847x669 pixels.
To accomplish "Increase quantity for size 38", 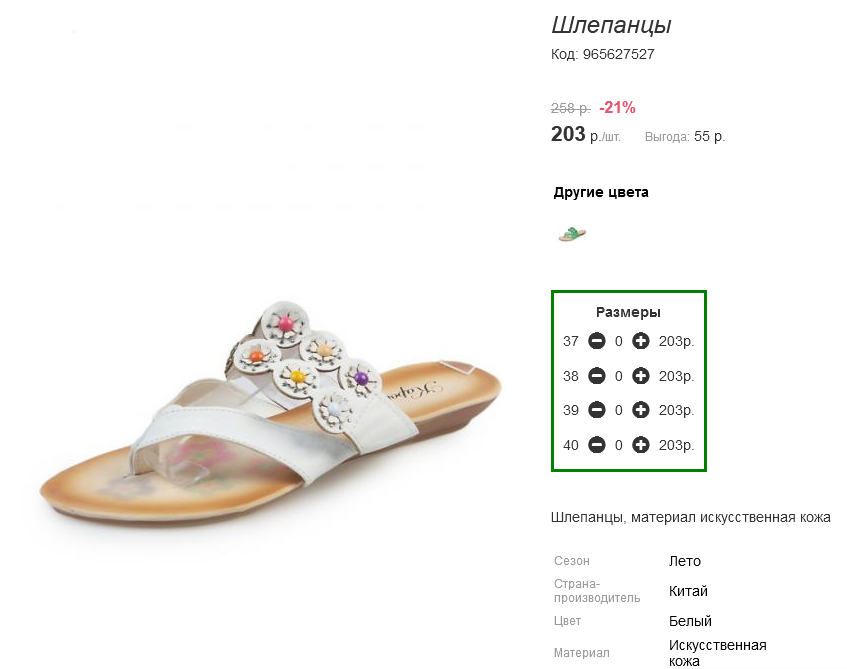I will click(641, 376).
